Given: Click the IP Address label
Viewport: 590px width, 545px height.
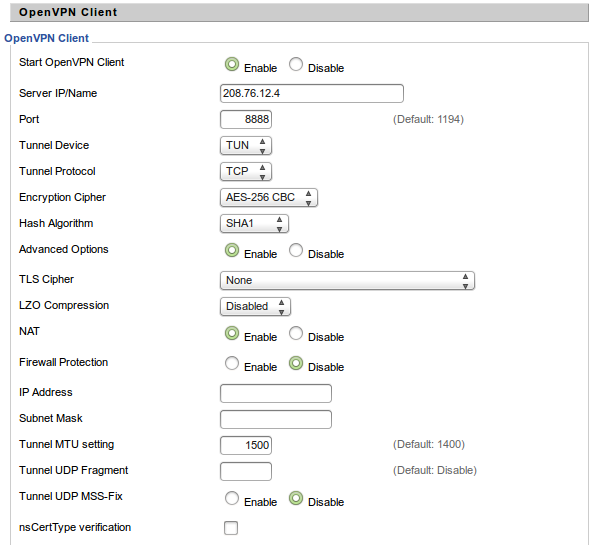Looking at the screenshot, I should pyautogui.click(x=46, y=392).
